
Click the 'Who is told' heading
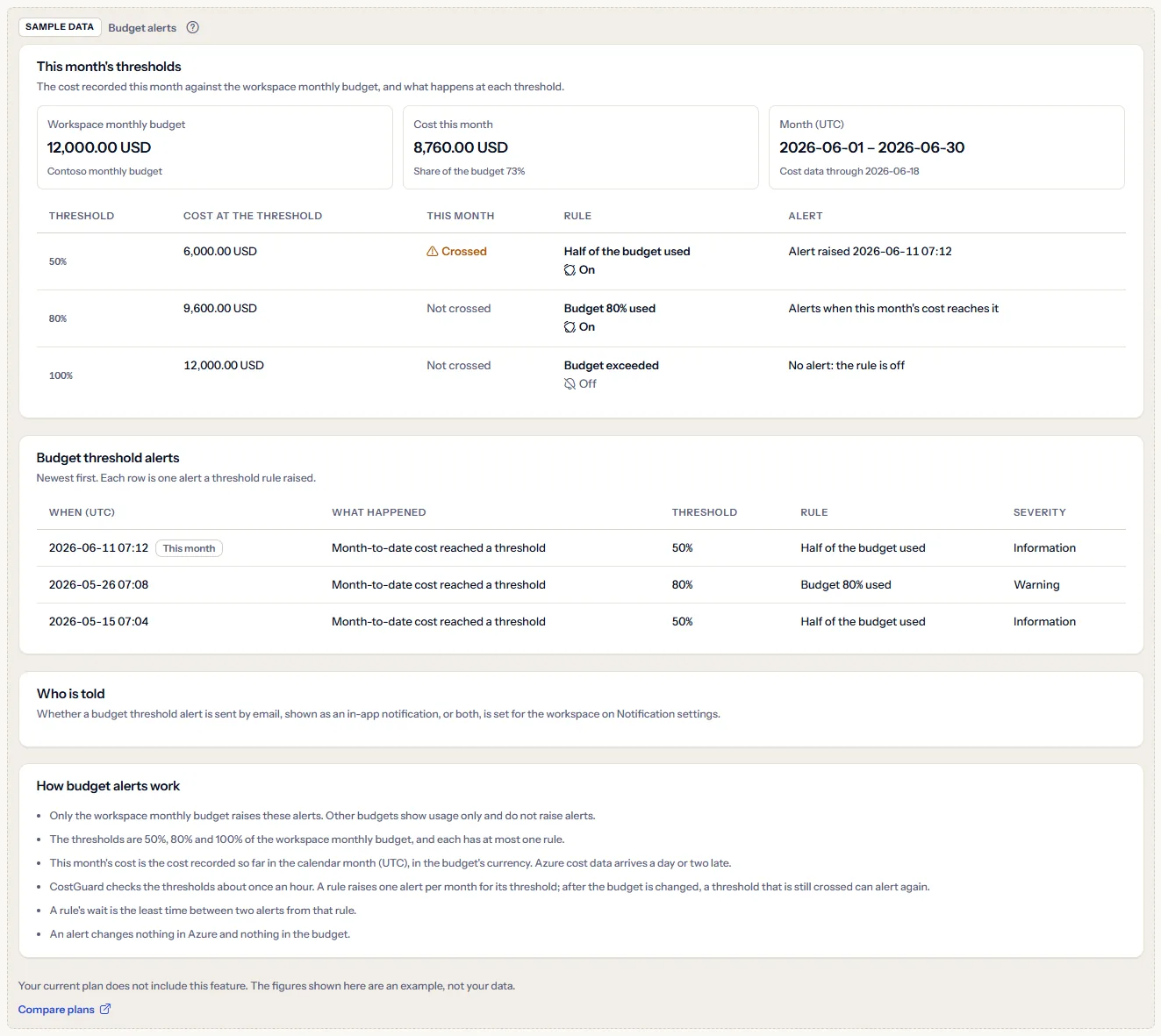[x=71, y=694]
